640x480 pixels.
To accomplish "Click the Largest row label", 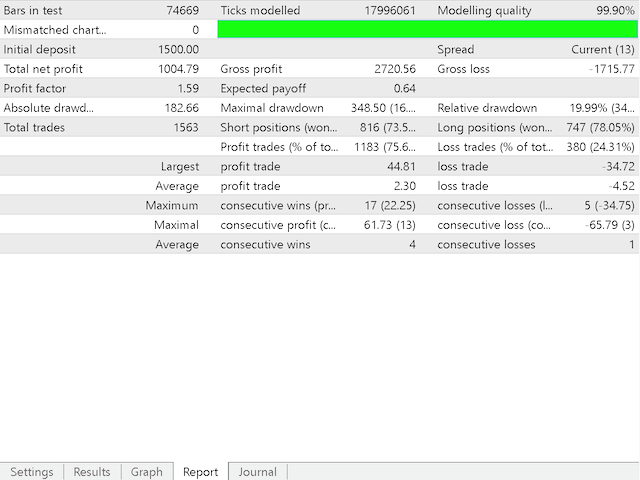I will coord(180,167).
